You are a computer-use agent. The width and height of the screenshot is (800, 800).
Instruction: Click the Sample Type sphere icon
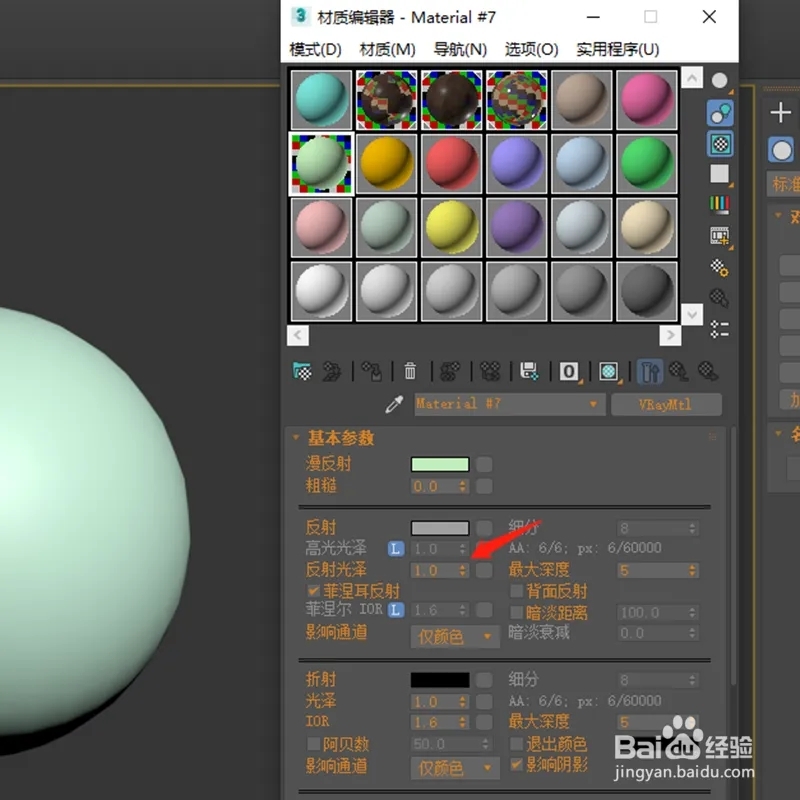[720, 82]
